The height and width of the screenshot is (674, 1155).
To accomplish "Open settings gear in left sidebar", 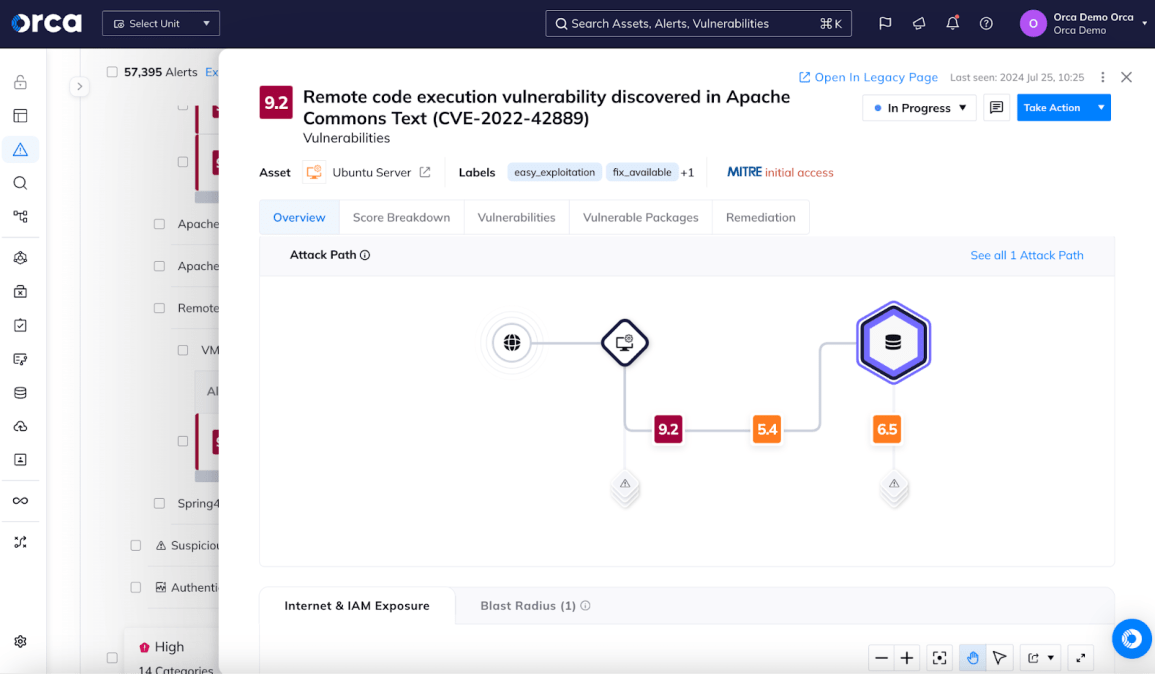I will [20, 641].
